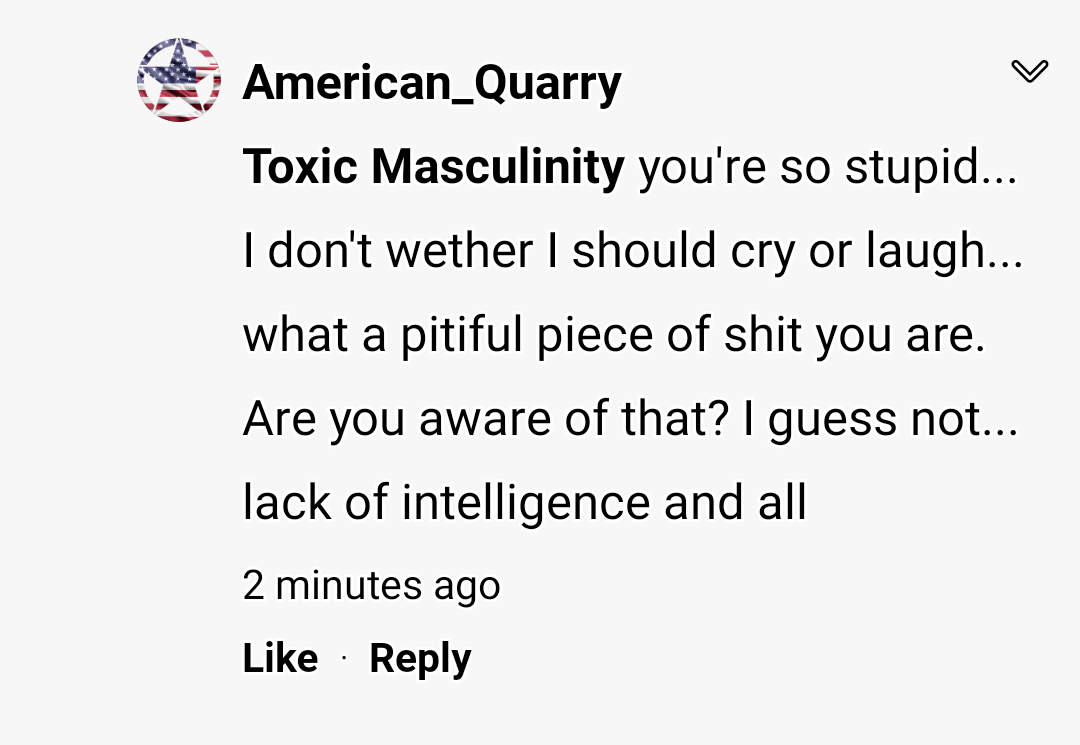Image resolution: width=1080 pixels, height=745 pixels.
Task: Click the word "Masculinity" in the bold mention
Action: pyautogui.click(x=498, y=167)
